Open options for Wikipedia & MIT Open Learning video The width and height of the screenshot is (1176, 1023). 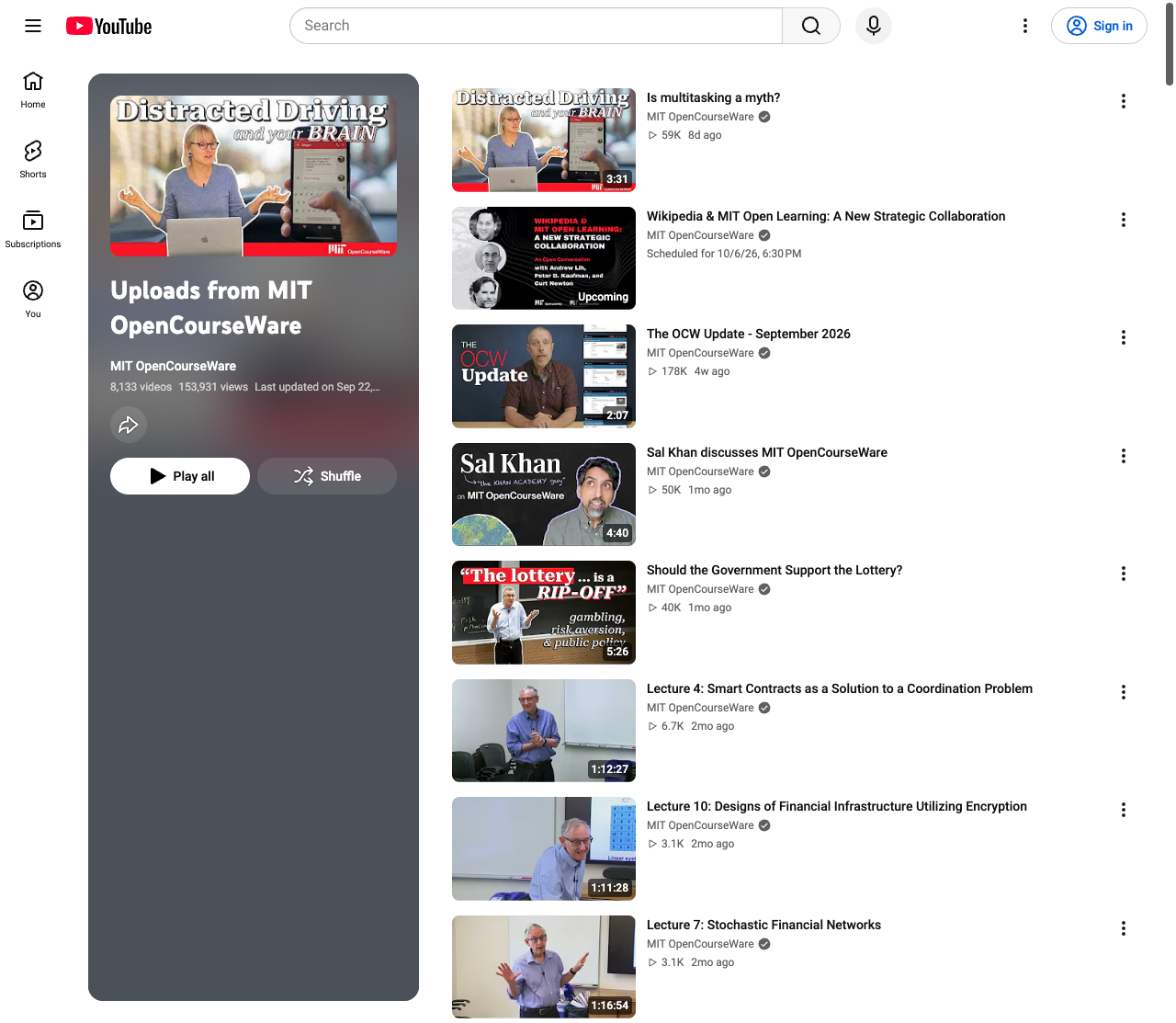click(1124, 220)
